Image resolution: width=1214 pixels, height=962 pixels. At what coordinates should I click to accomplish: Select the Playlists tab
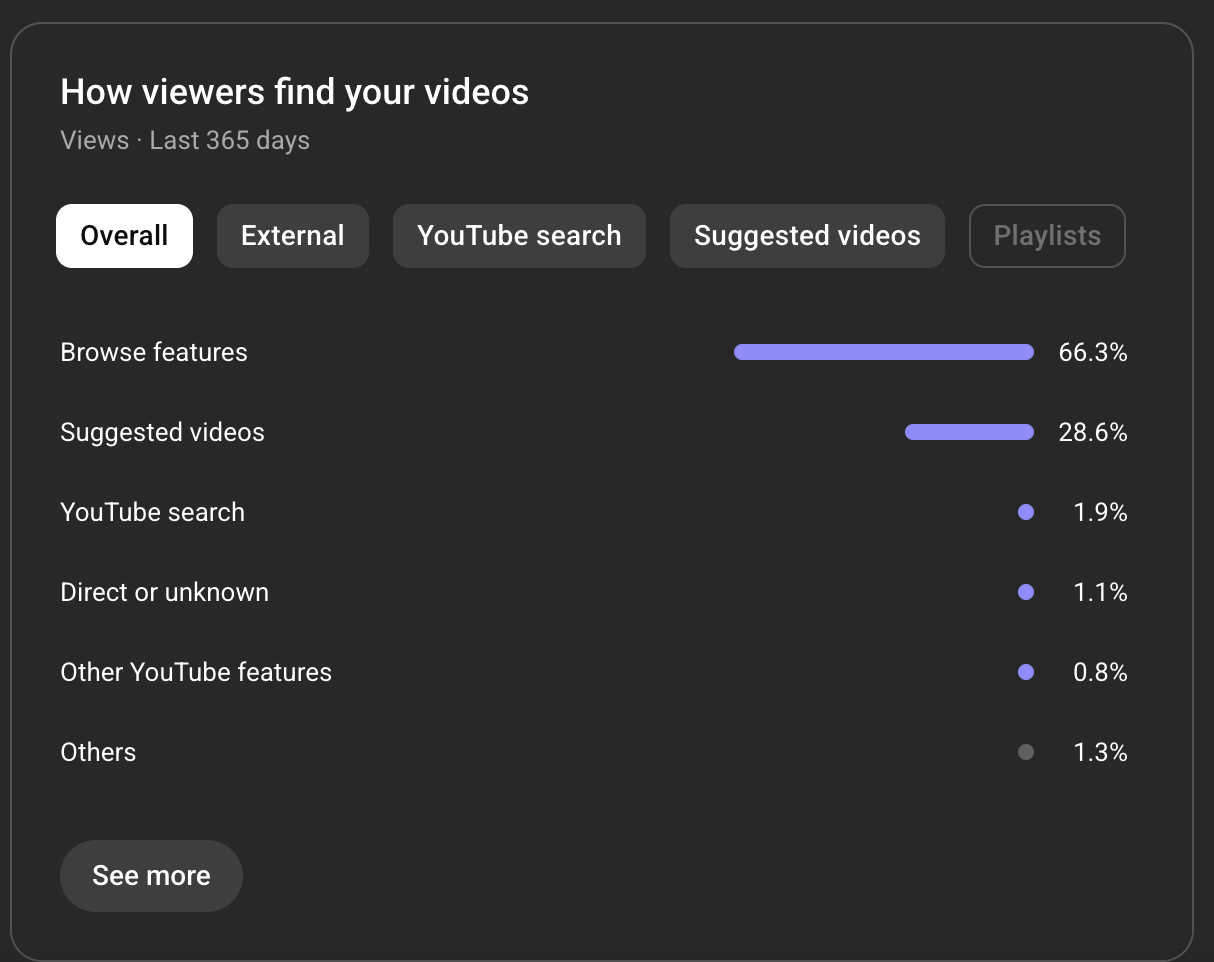click(x=1047, y=236)
